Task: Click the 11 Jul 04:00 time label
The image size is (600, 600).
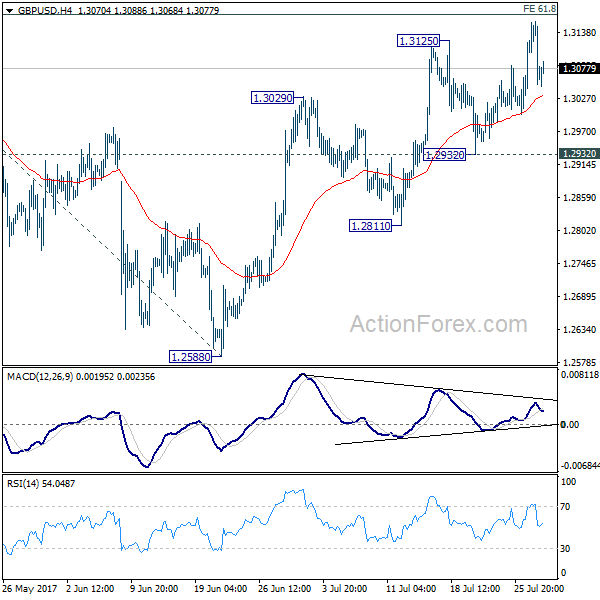Action: tap(411, 588)
